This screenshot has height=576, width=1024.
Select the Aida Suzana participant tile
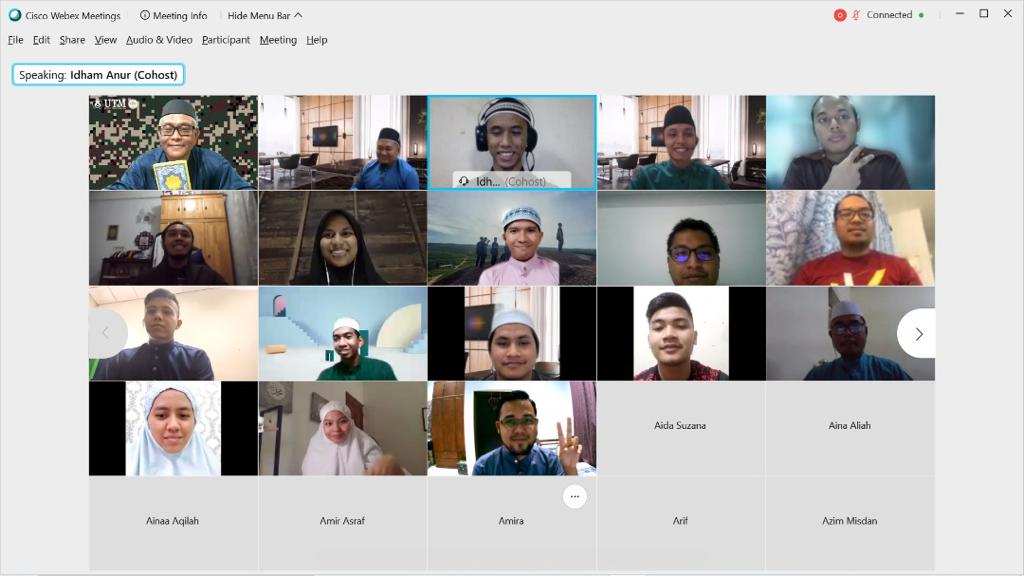680,426
